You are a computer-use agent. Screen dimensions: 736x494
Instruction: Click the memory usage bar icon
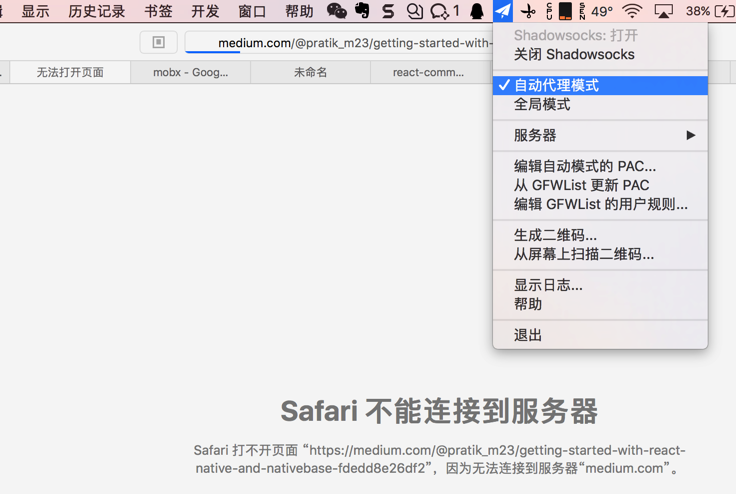565,11
